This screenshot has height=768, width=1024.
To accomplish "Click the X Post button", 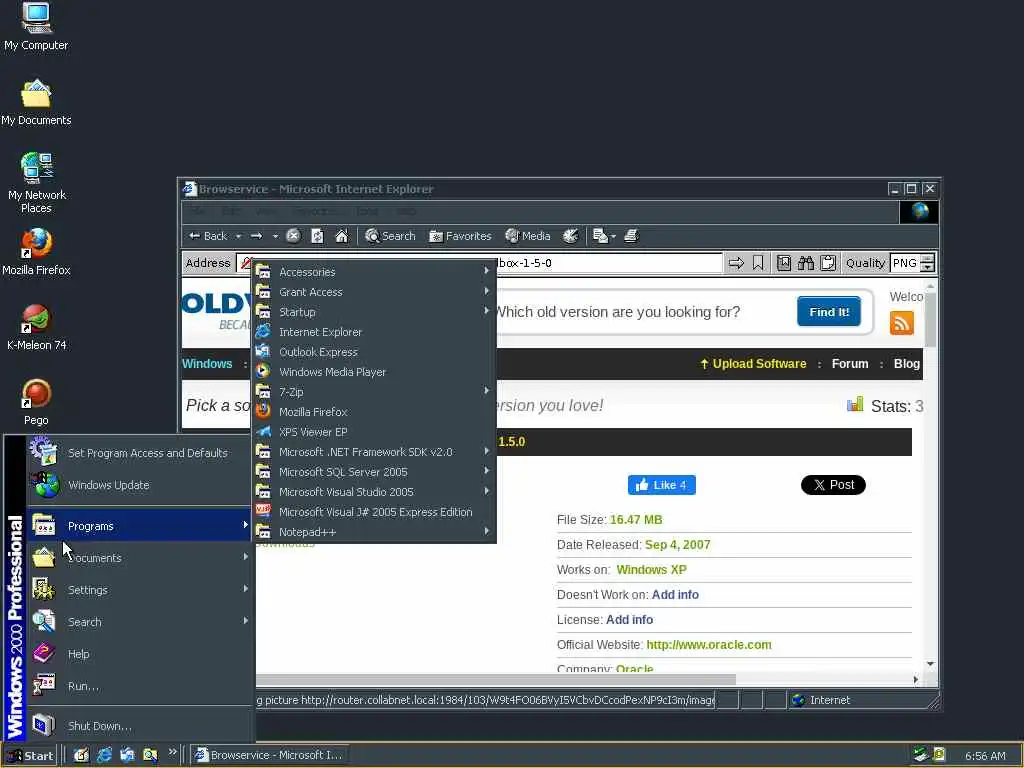I will tap(833, 485).
